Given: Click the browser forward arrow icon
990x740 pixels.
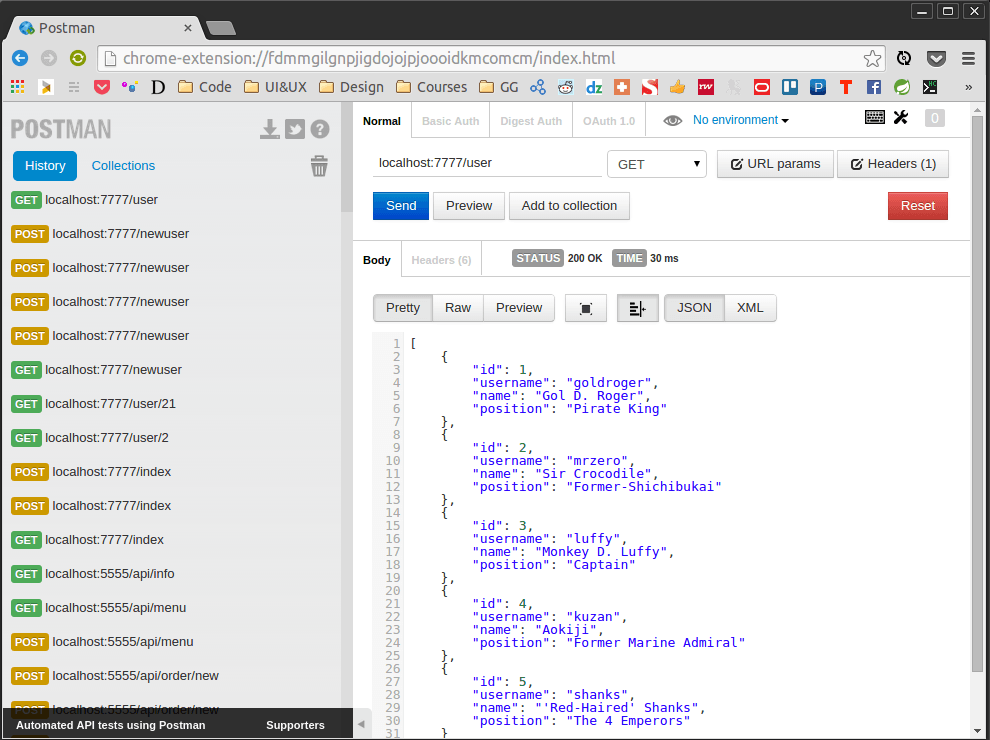Looking at the screenshot, I should click(x=49, y=58).
